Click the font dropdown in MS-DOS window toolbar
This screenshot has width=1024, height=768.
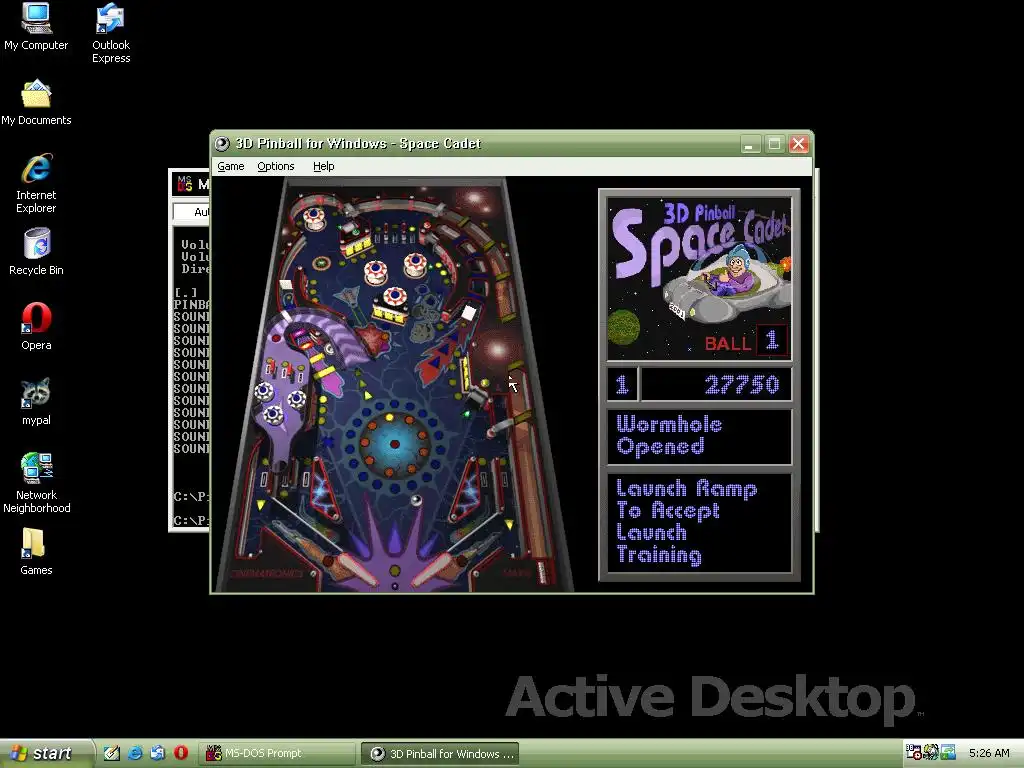tap(192, 212)
